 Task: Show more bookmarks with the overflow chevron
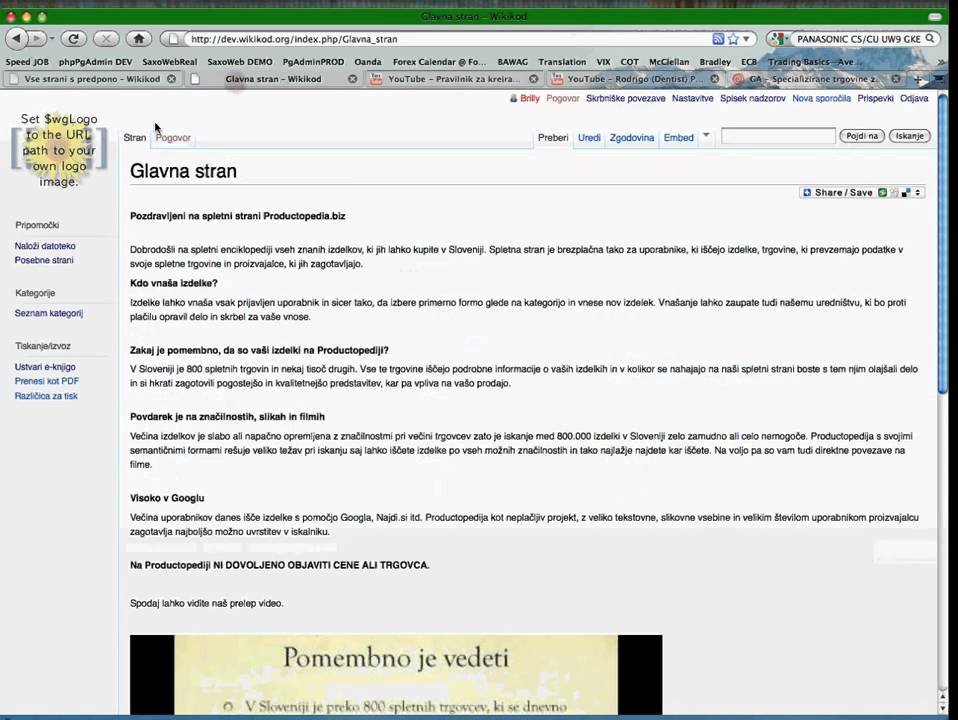(x=942, y=62)
